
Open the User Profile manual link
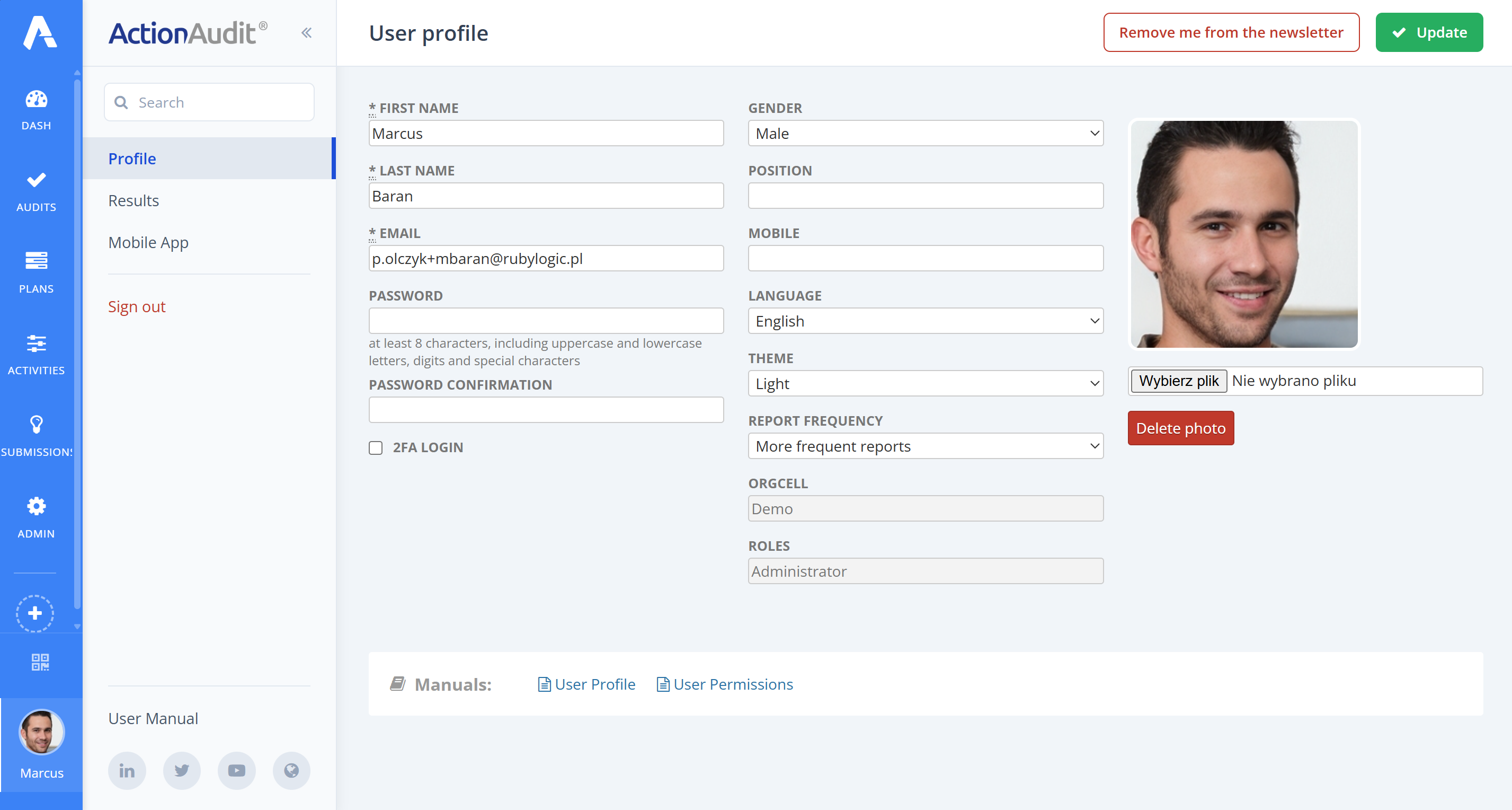click(x=586, y=684)
